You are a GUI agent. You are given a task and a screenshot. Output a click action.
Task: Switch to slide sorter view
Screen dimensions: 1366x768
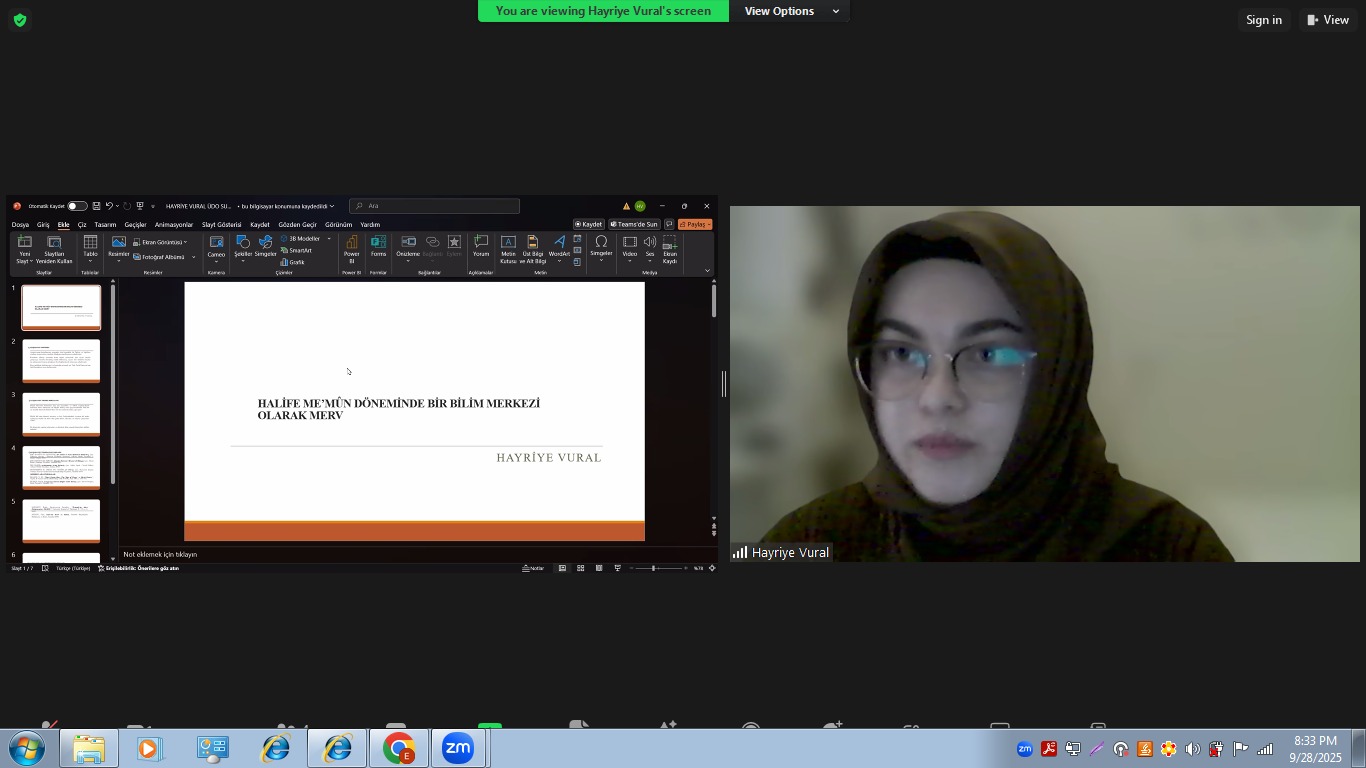(580, 568)
